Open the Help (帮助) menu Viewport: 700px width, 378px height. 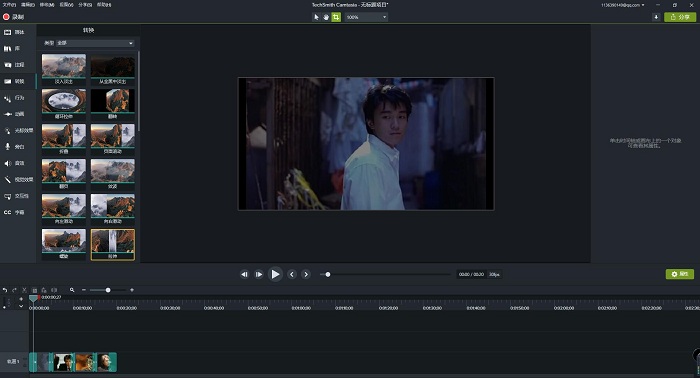(104, 4)
